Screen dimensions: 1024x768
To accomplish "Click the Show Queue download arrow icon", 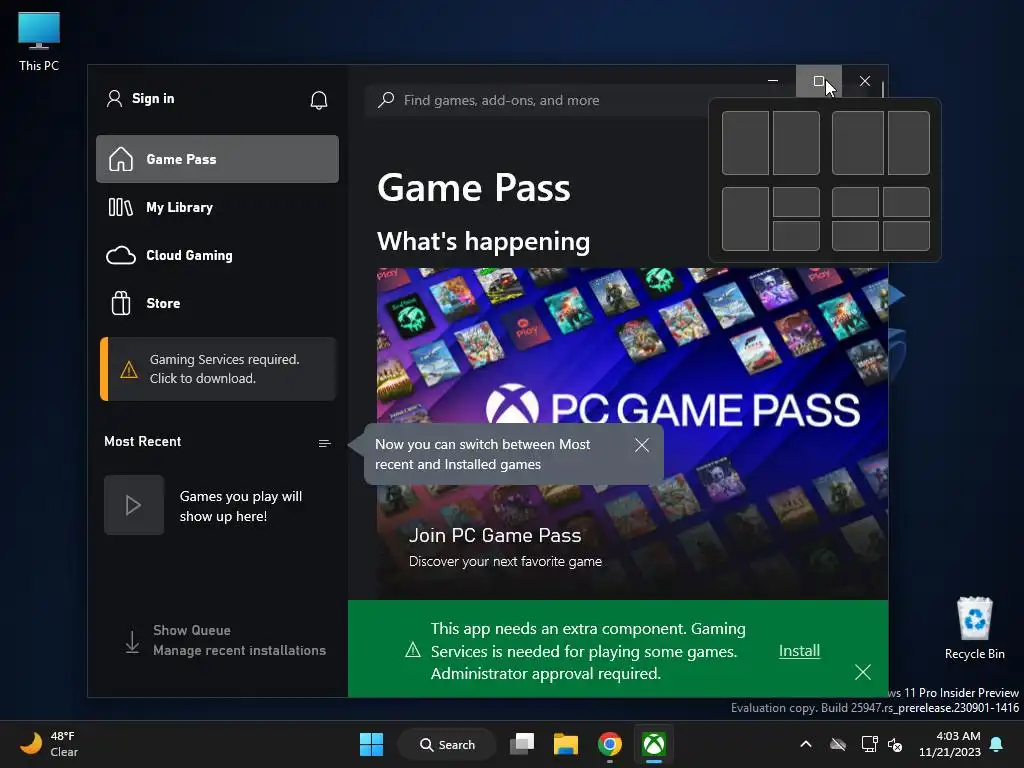I will (x=132, y=642).
